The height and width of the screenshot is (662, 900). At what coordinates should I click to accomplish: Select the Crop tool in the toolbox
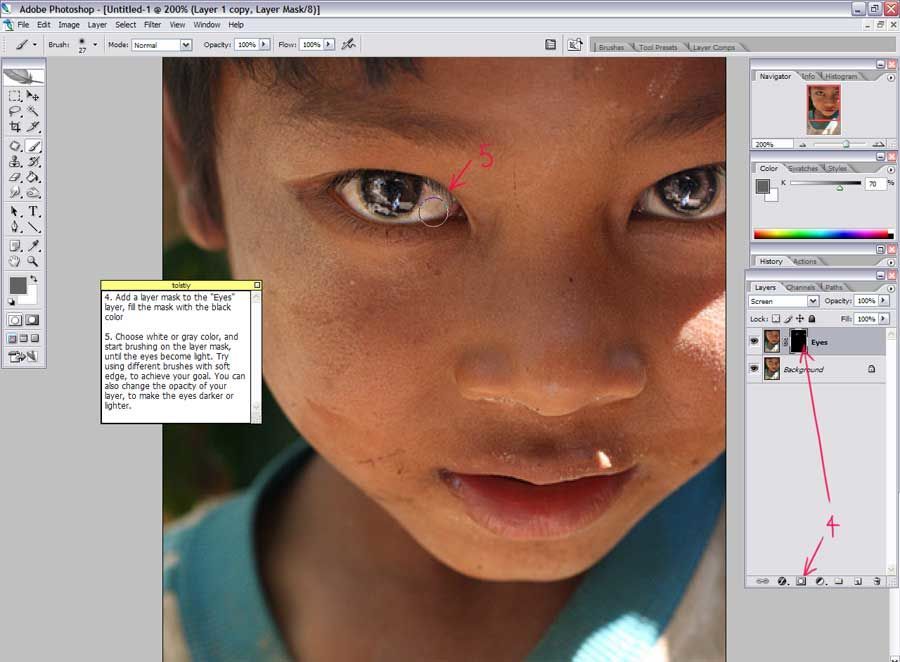click(x=15, y=127)
